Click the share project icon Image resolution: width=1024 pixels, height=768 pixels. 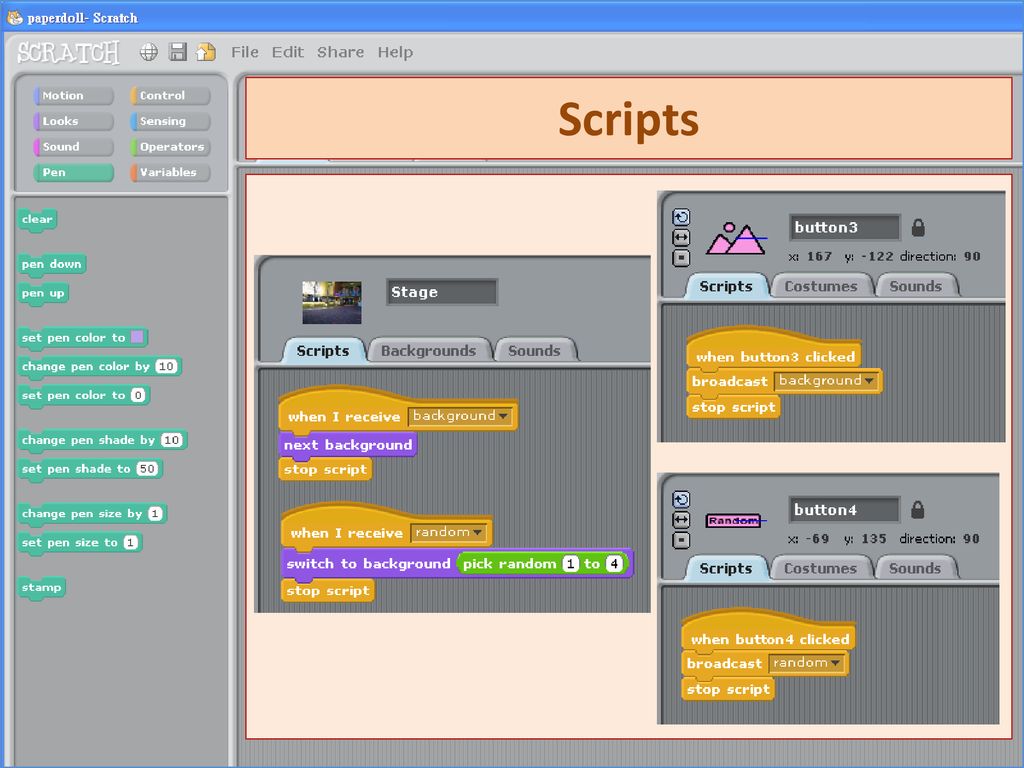[206, 52]
